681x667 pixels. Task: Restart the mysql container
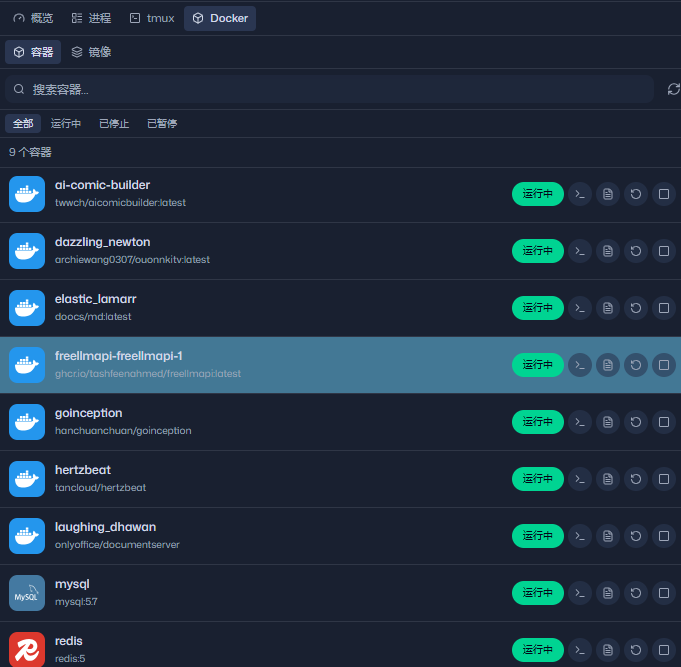pos(636,593)
